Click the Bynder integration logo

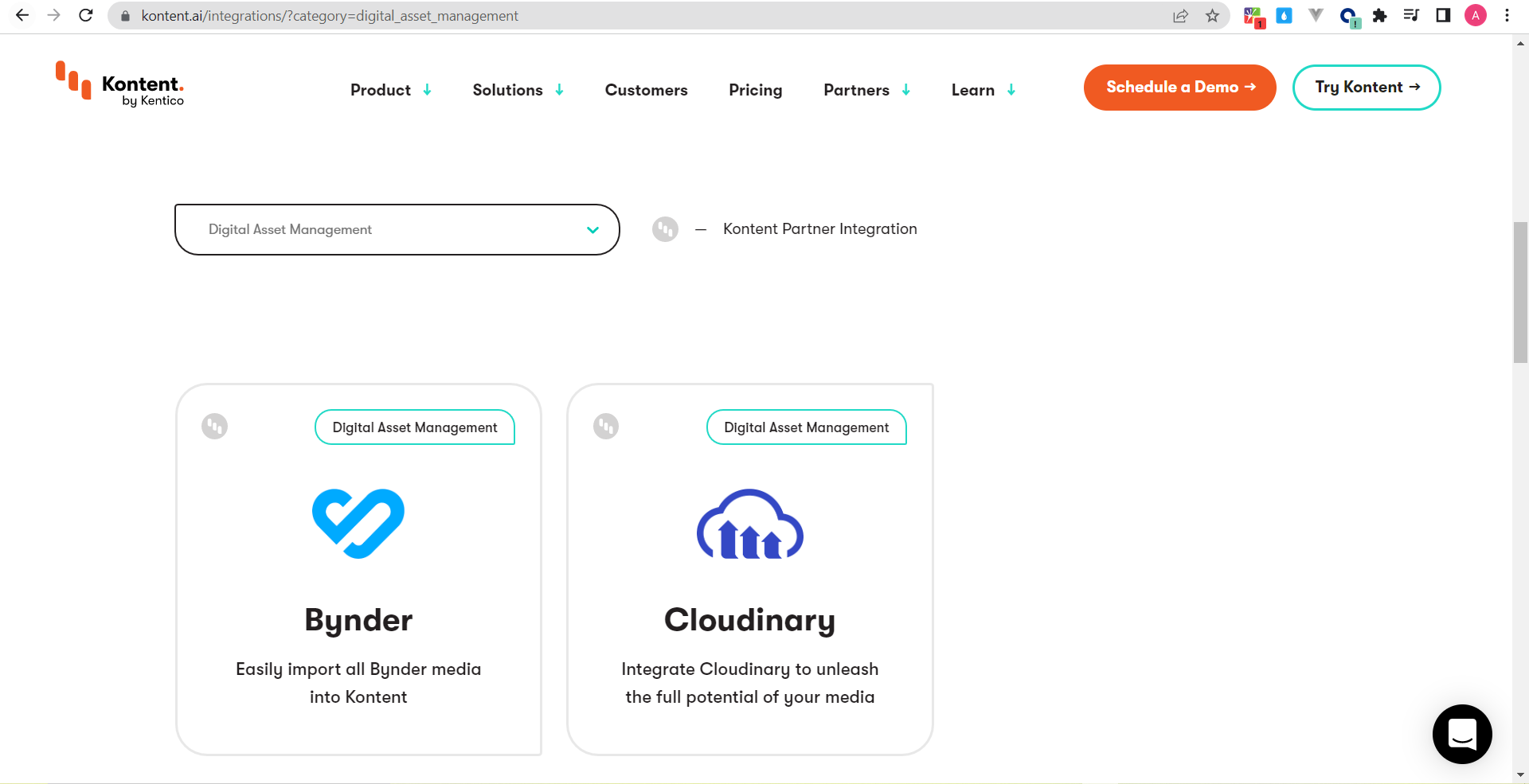click(358, 523)
